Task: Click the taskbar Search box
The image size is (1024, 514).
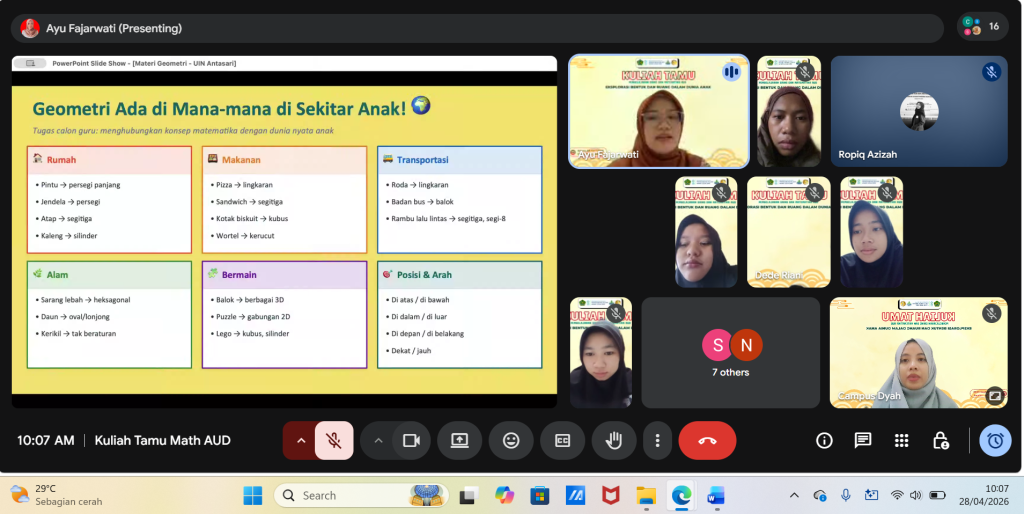Action: coord(361,496)
